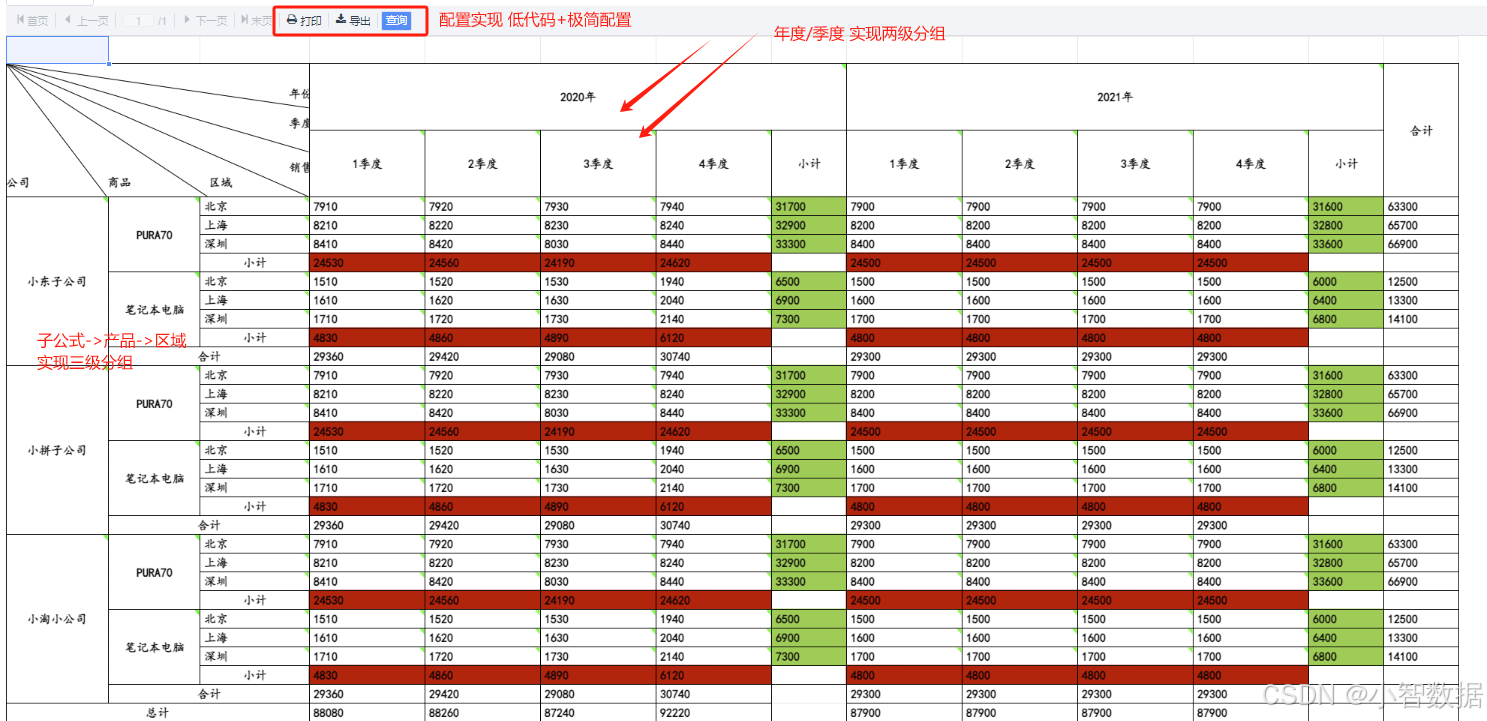
Task: Select grand total value 88080
Action: coord(367,713)
